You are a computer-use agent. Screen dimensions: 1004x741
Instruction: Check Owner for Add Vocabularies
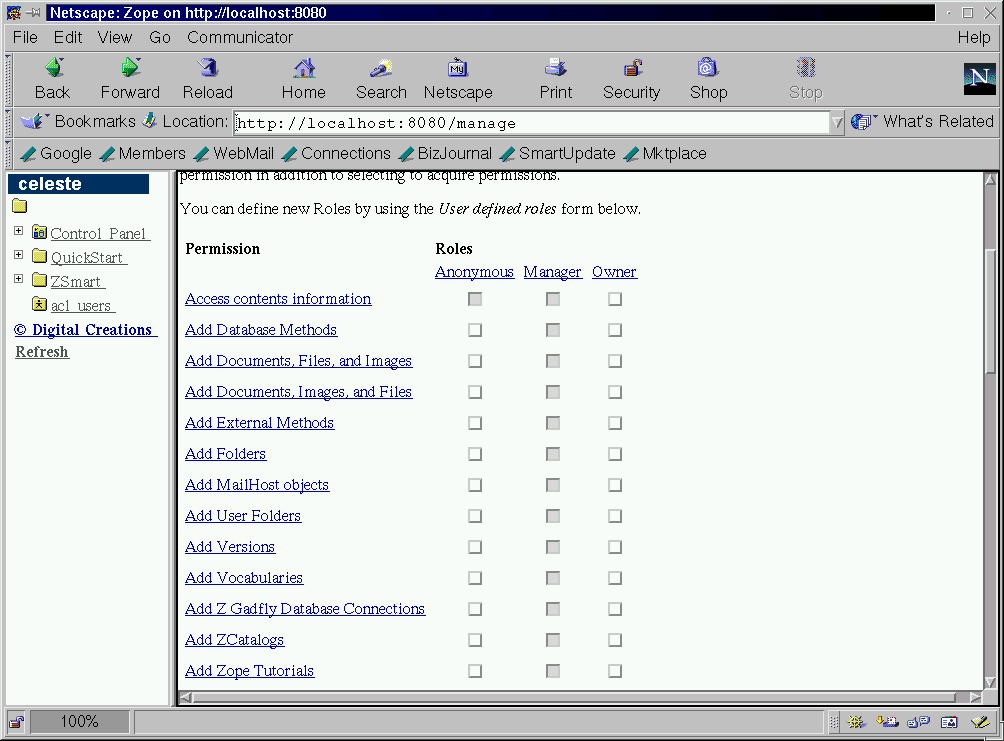[x=615, y=578]
